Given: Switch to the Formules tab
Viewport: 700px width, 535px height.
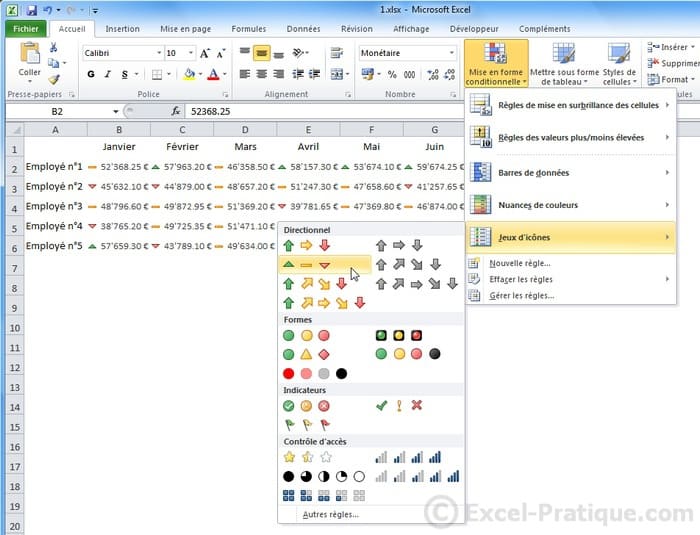Looking at the screenshot, I should [x=249, y=29].
